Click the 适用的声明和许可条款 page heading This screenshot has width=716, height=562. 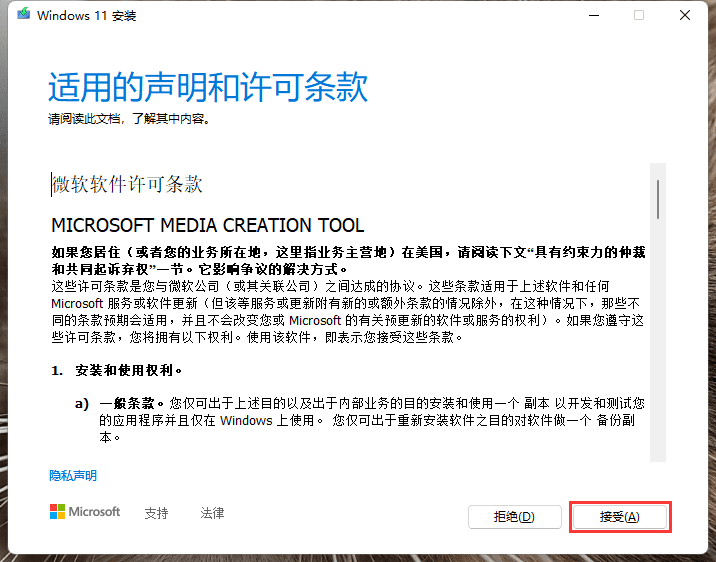pyautogui.click(x=208, y=88)
